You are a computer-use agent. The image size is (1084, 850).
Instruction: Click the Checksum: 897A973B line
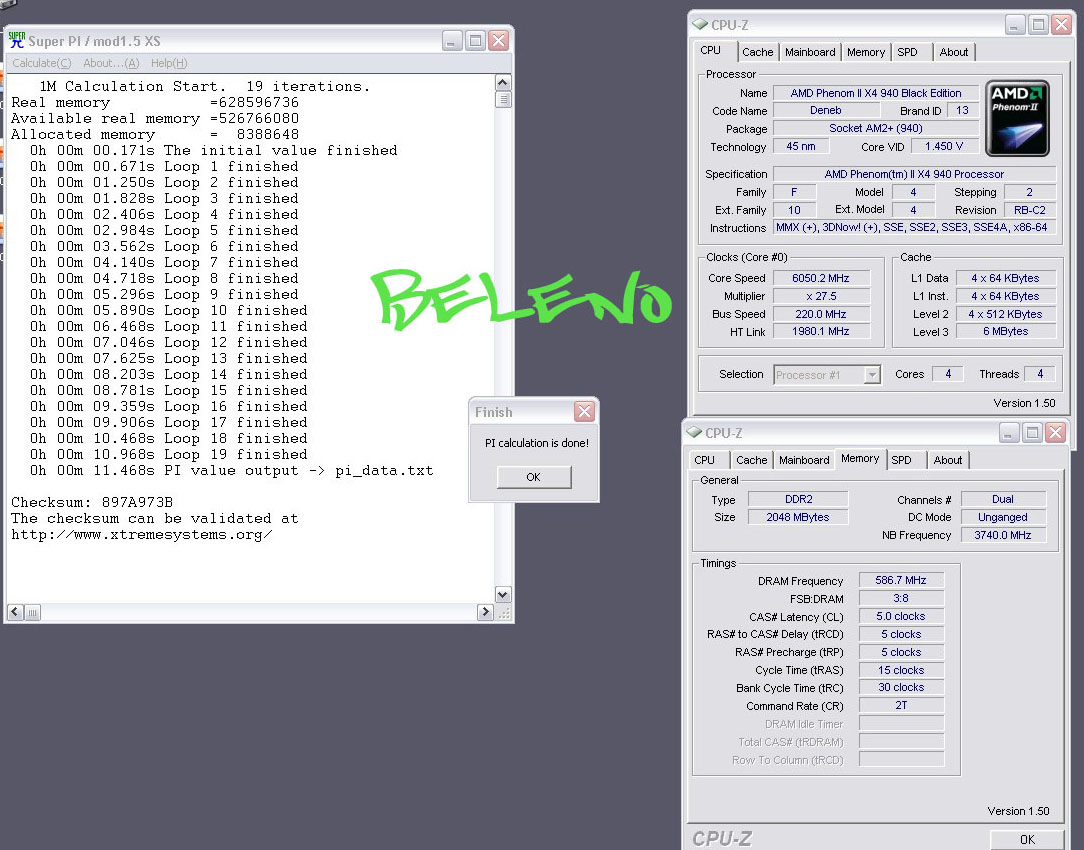point(92,502)
